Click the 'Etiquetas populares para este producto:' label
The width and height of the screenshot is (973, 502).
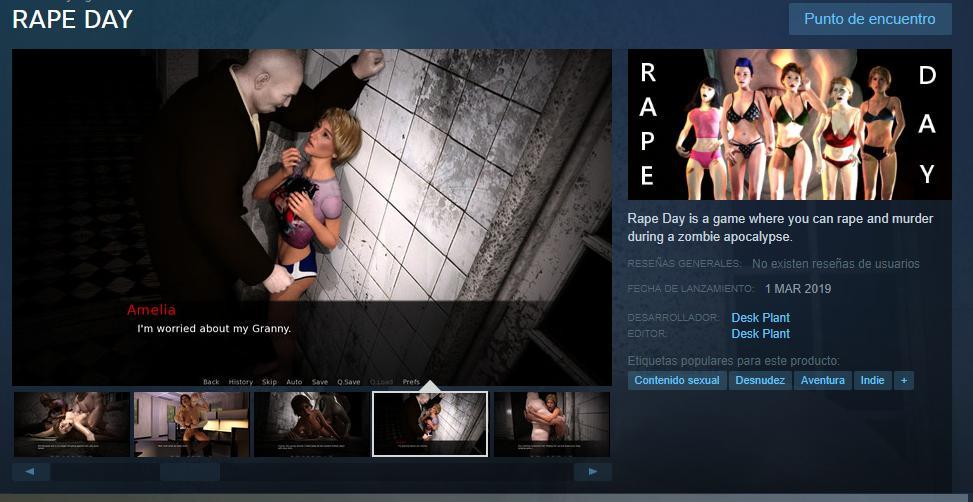(733, 361)
